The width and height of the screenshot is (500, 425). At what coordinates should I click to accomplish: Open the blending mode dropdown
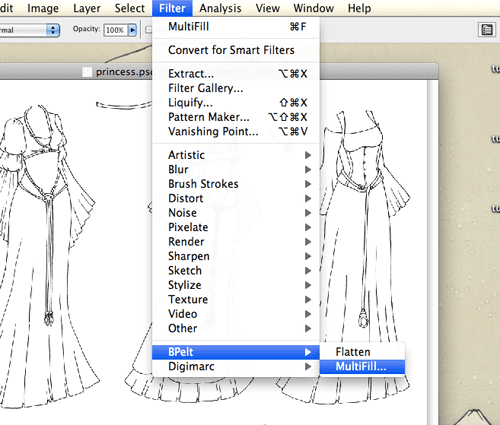tap(29, 30)
